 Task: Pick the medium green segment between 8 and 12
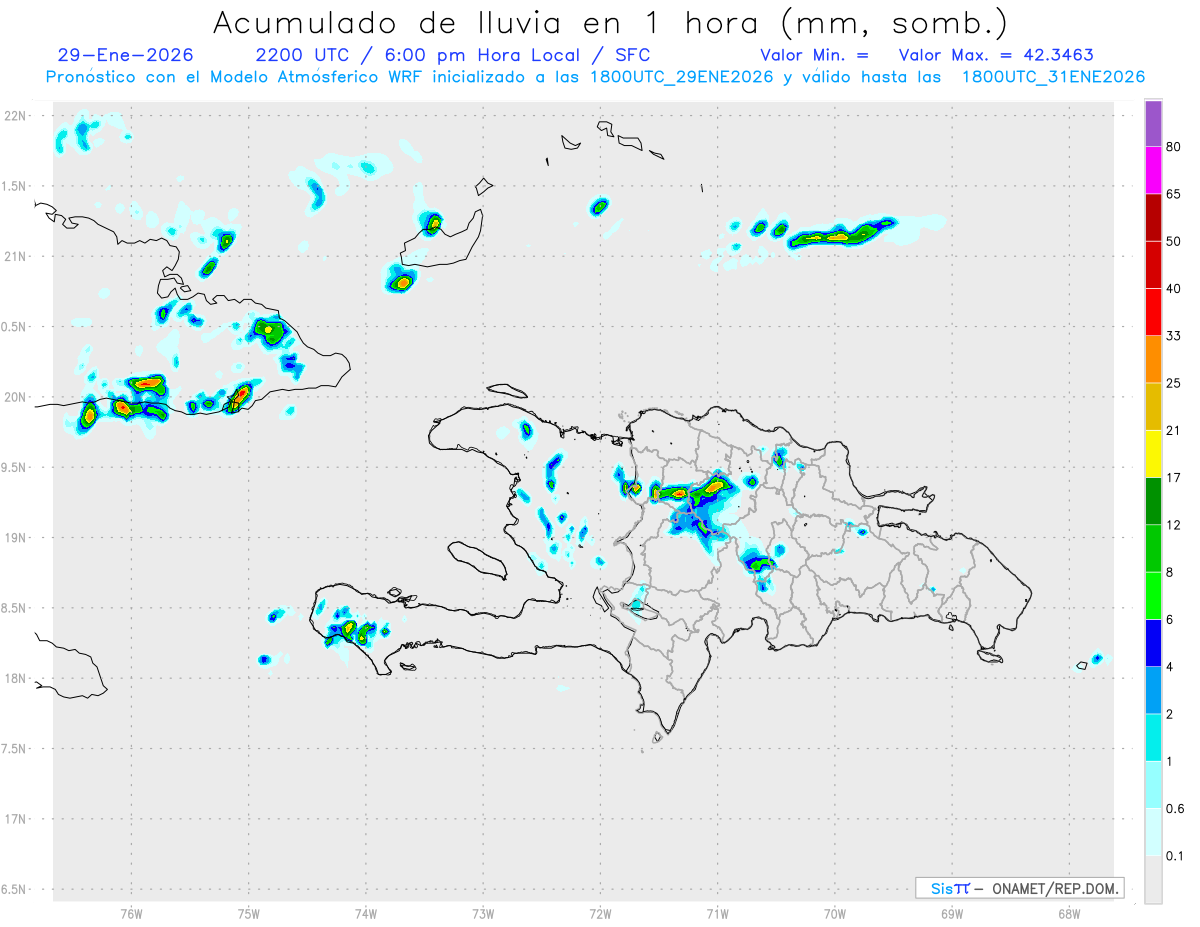[x=1153, y=548]
